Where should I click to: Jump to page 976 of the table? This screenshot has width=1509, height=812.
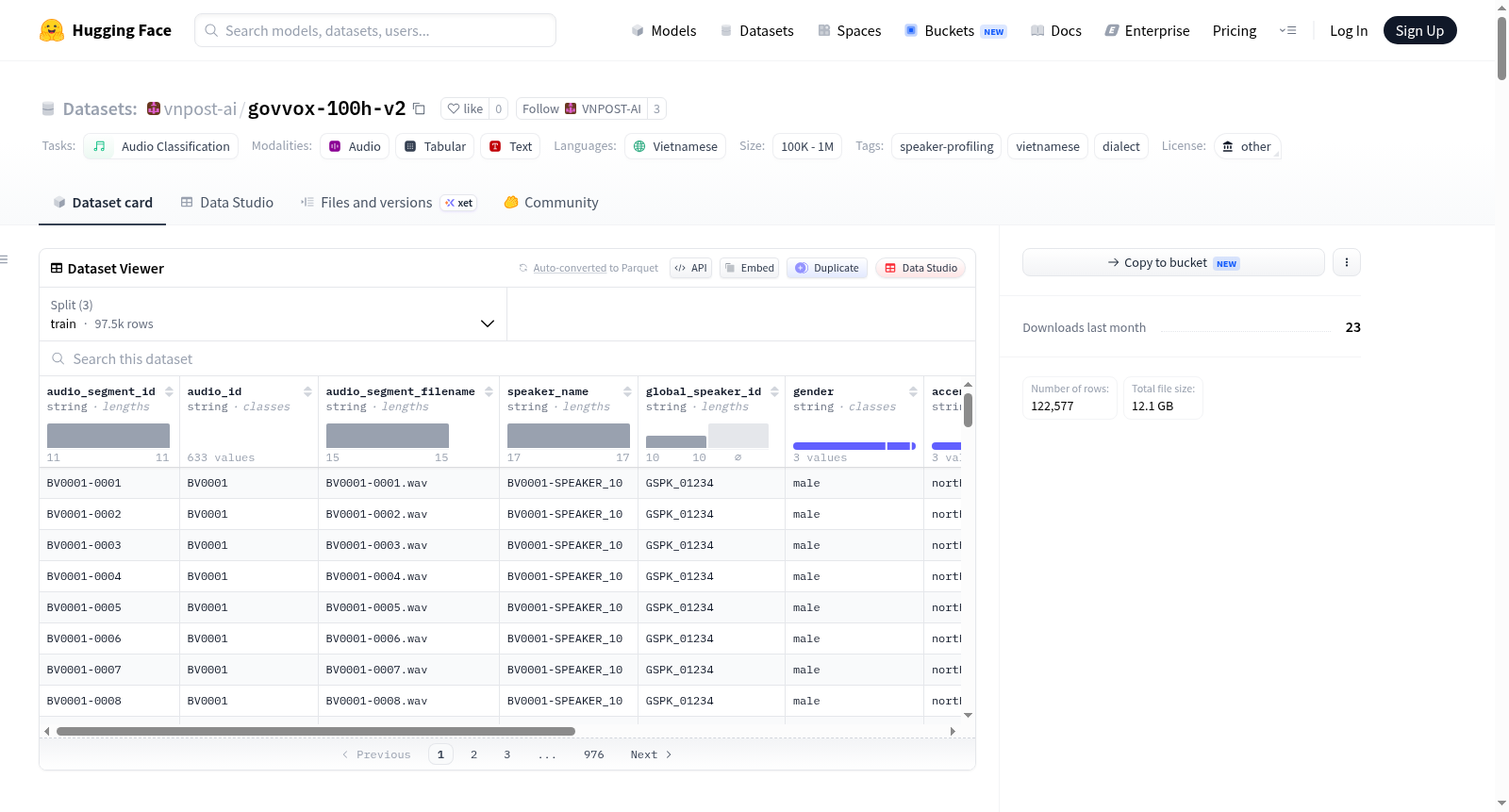pyautogui.click(x=594, y=754)
